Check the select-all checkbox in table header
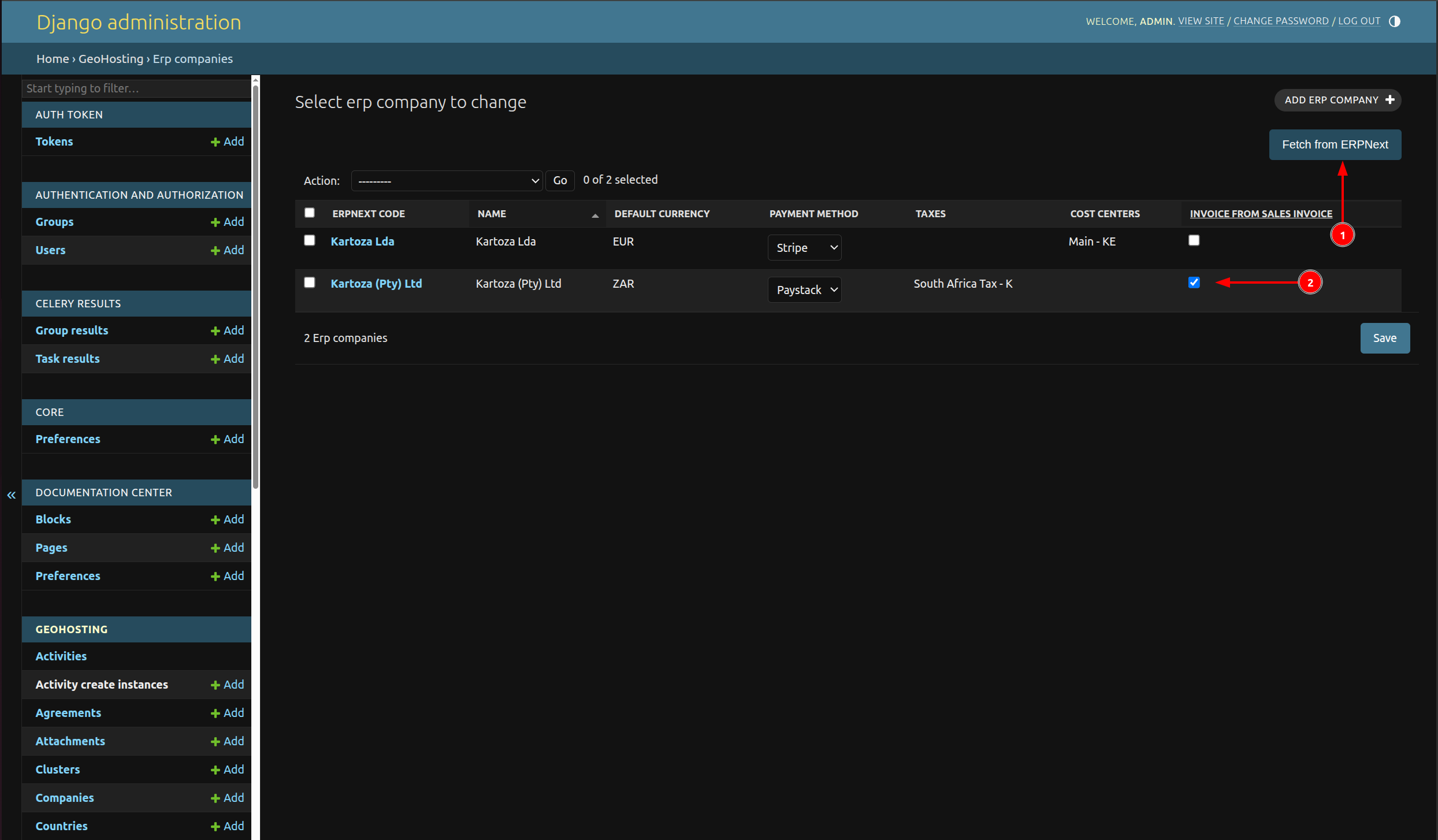The width and height of the screenshot is (1438, 840). [310, 213]
